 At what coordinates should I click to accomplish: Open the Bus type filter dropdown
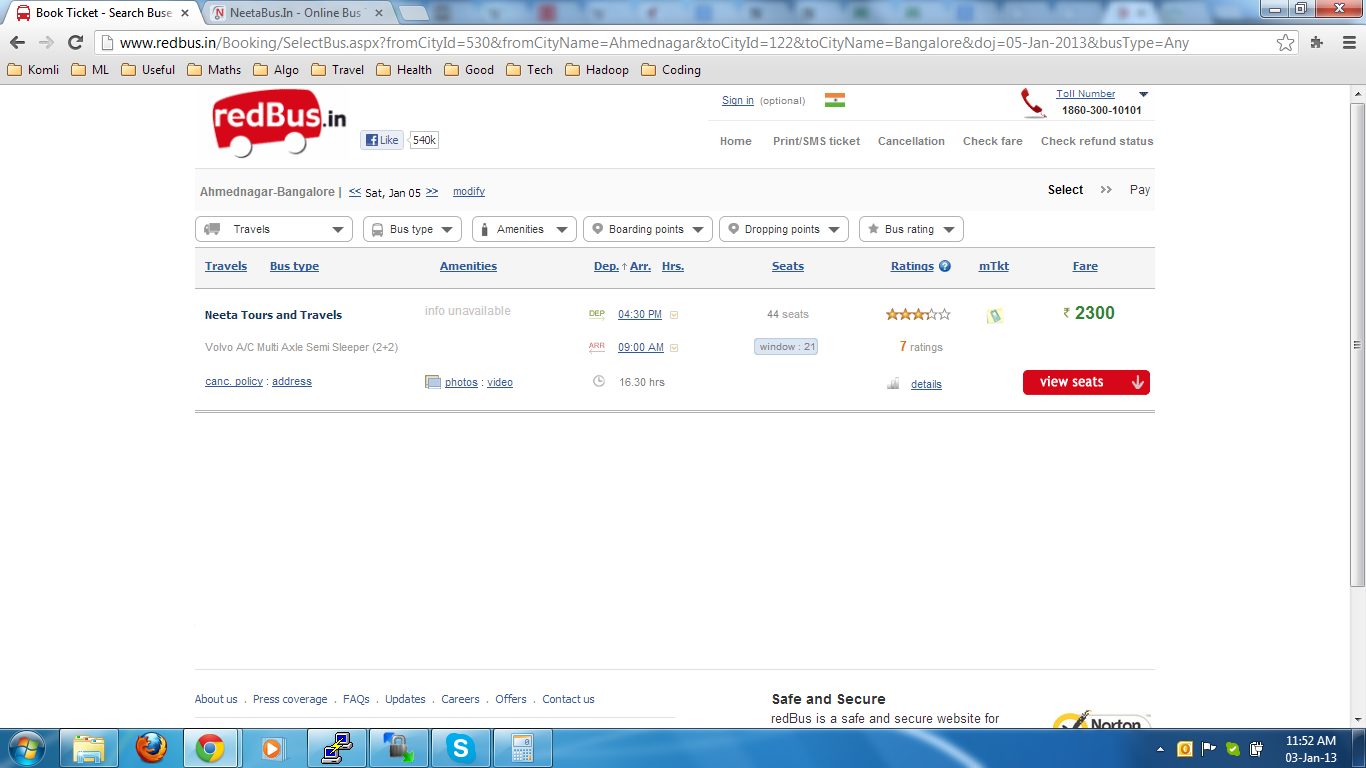412,229
